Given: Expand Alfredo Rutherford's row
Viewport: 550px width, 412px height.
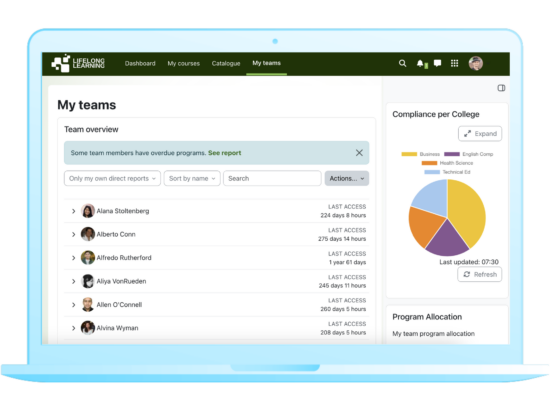Looking at the screenshot, I should 73,258.
